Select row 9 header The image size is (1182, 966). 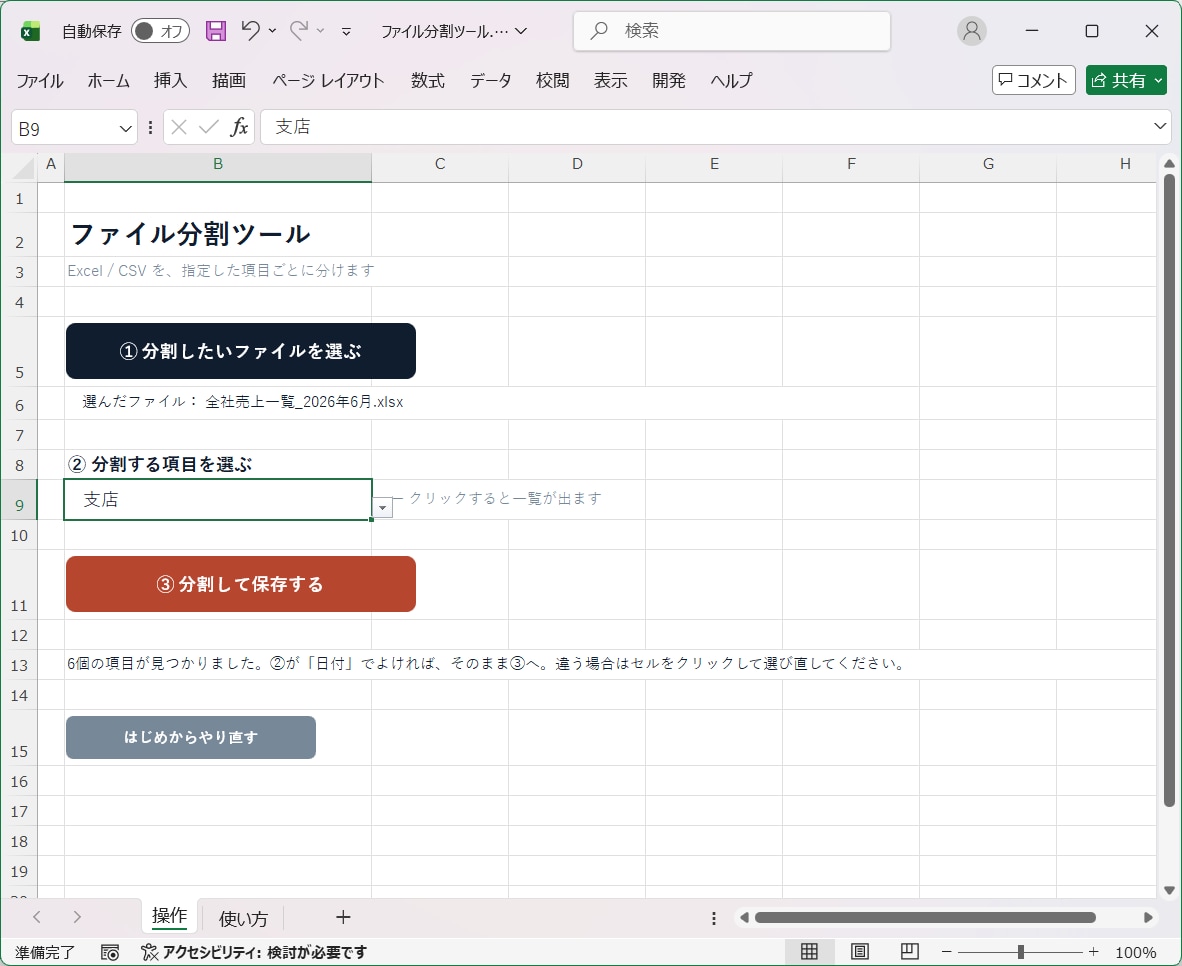click(20, 500)
